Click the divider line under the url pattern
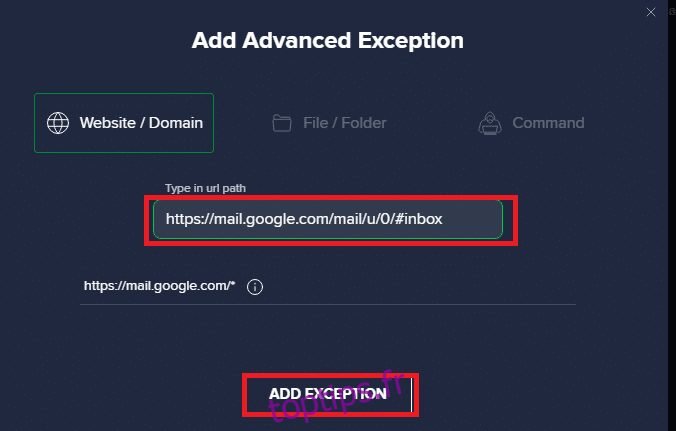 [x=328, y=304]
